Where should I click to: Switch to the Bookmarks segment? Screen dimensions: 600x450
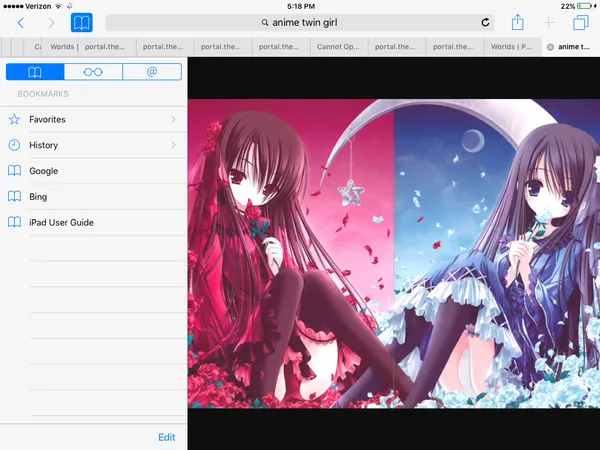pos(35,72)
